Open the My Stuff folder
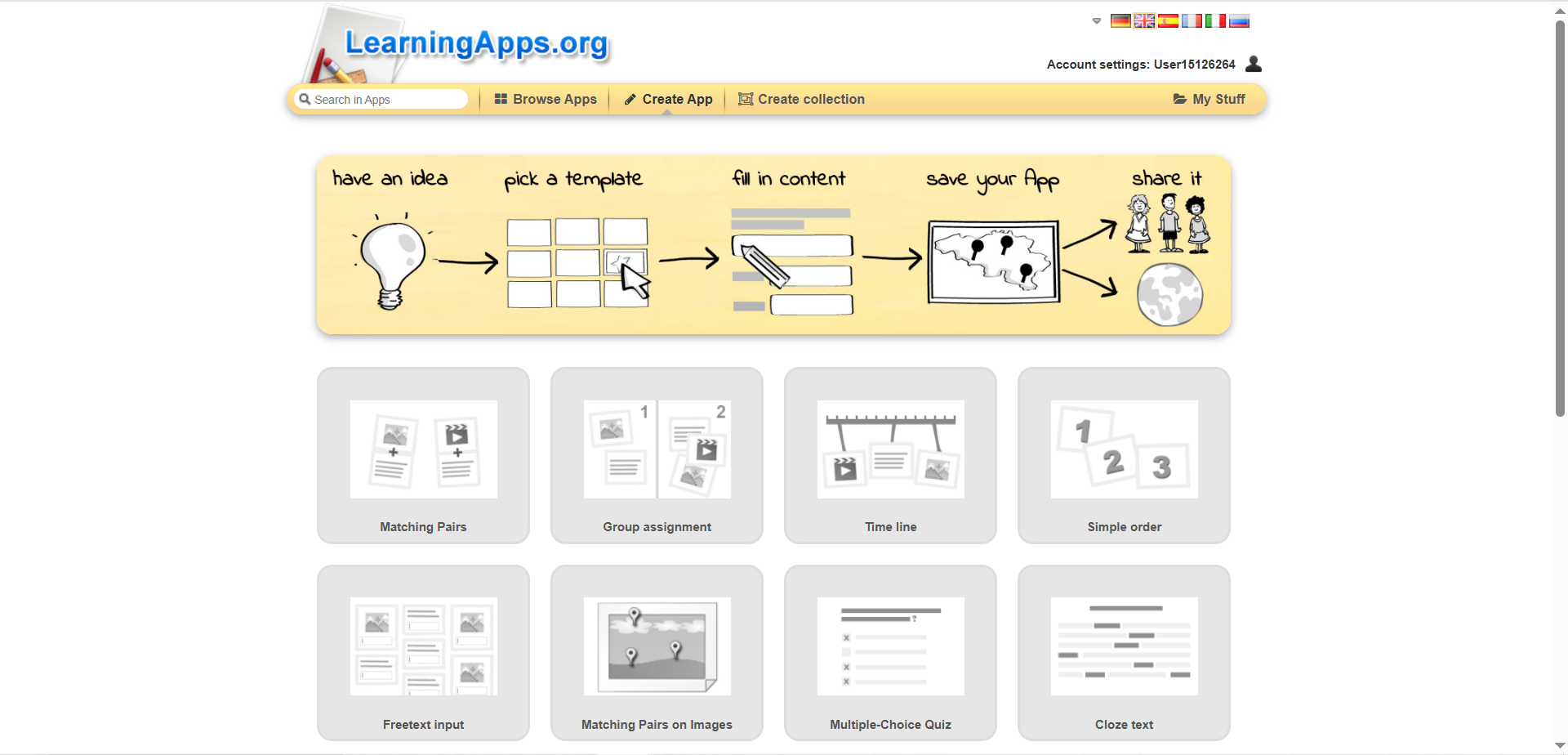The image size is (1568, 755). coord(1209,99)
